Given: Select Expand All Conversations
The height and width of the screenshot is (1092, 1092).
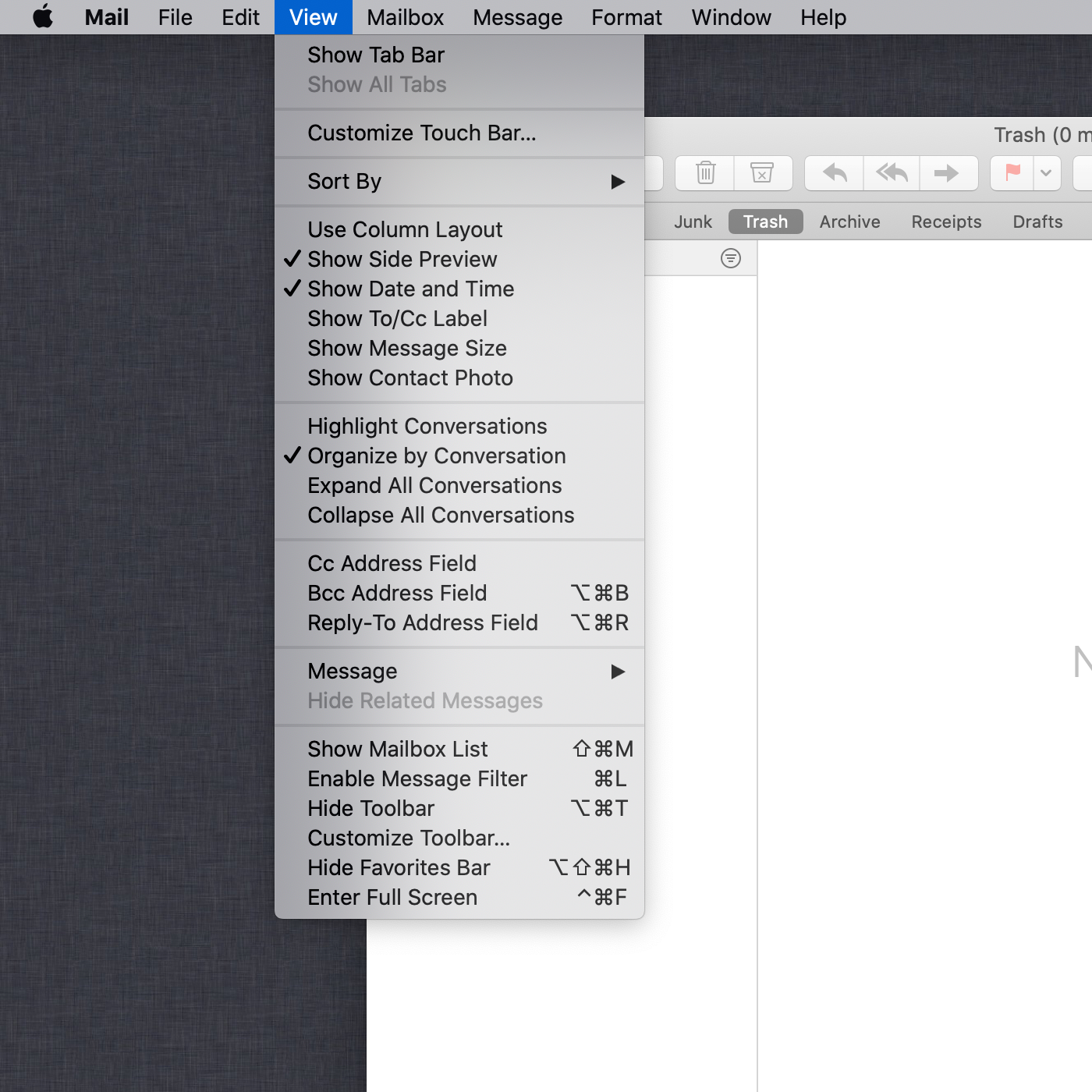Looking at the screenshot, I should 459,485.
